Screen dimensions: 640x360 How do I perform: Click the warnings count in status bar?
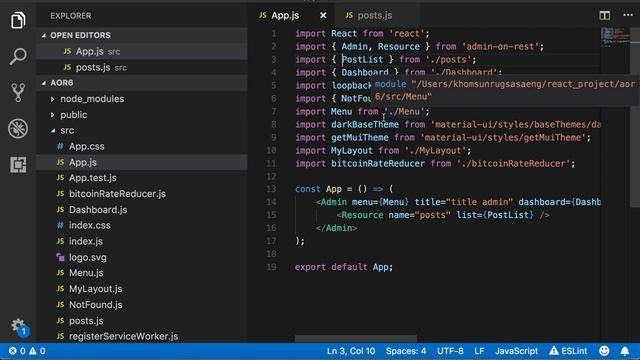pyautogui.click(x=37, y=351)
